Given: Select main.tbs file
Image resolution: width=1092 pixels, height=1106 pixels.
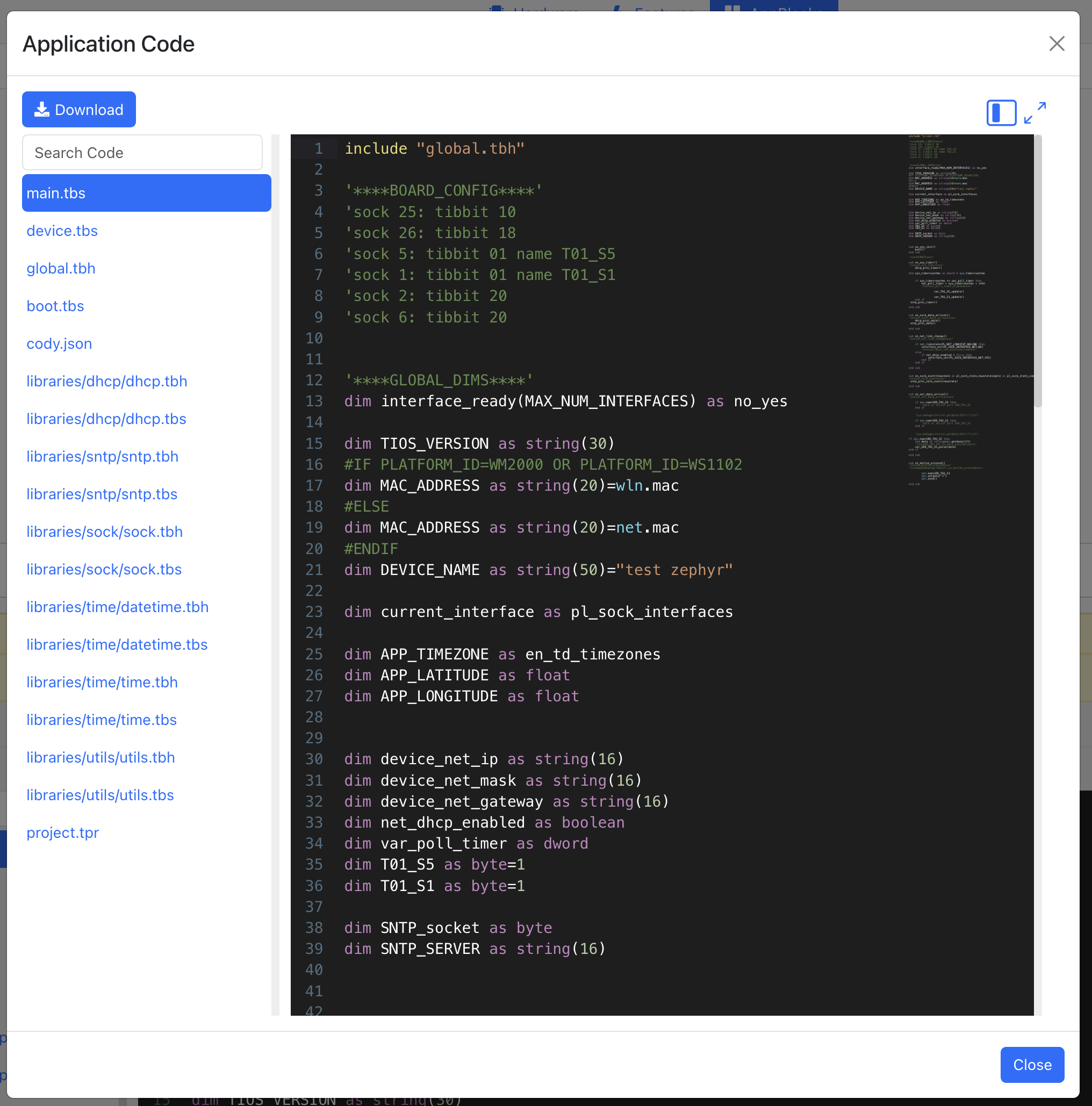Looking at the screenshot, I should coord(147,193).
